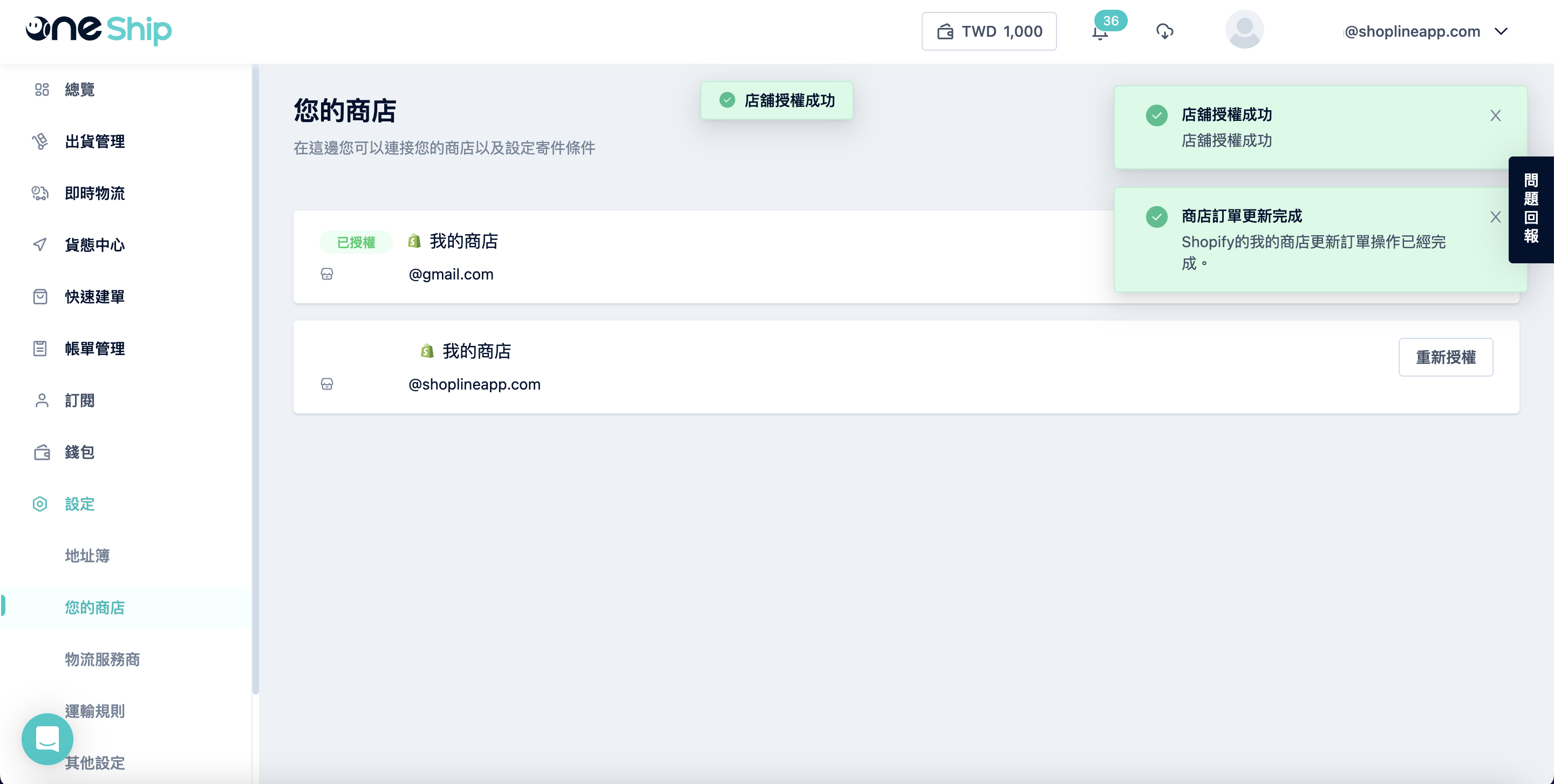Collapse the 設定 settings section
The image size is (1554, 784).
[x=80, y=503]
